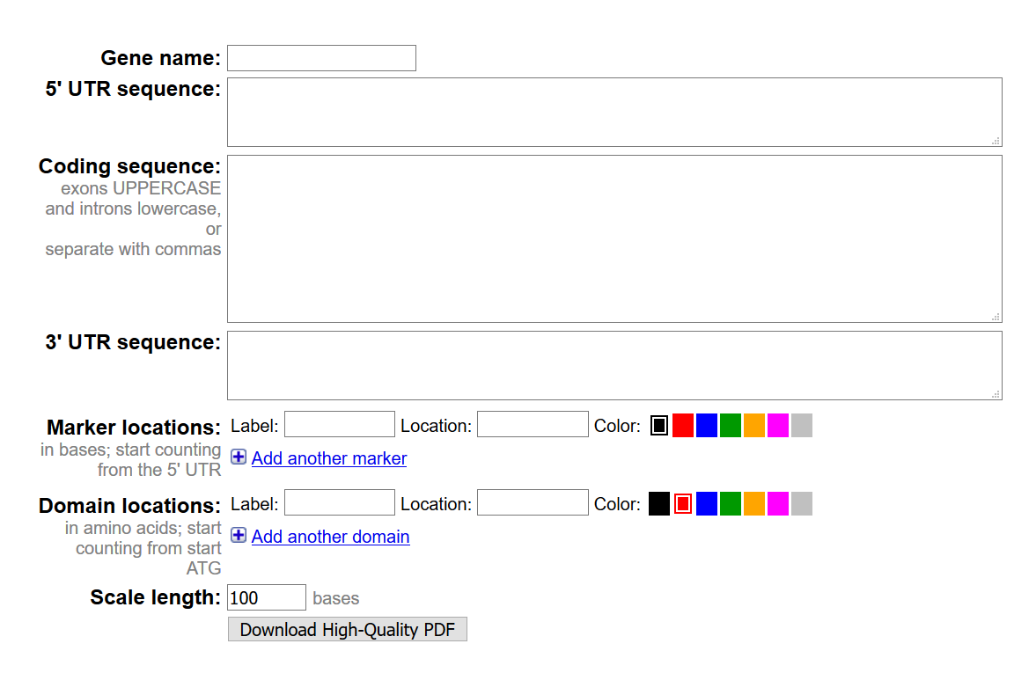Open the Add another domain link

(330, 536)
